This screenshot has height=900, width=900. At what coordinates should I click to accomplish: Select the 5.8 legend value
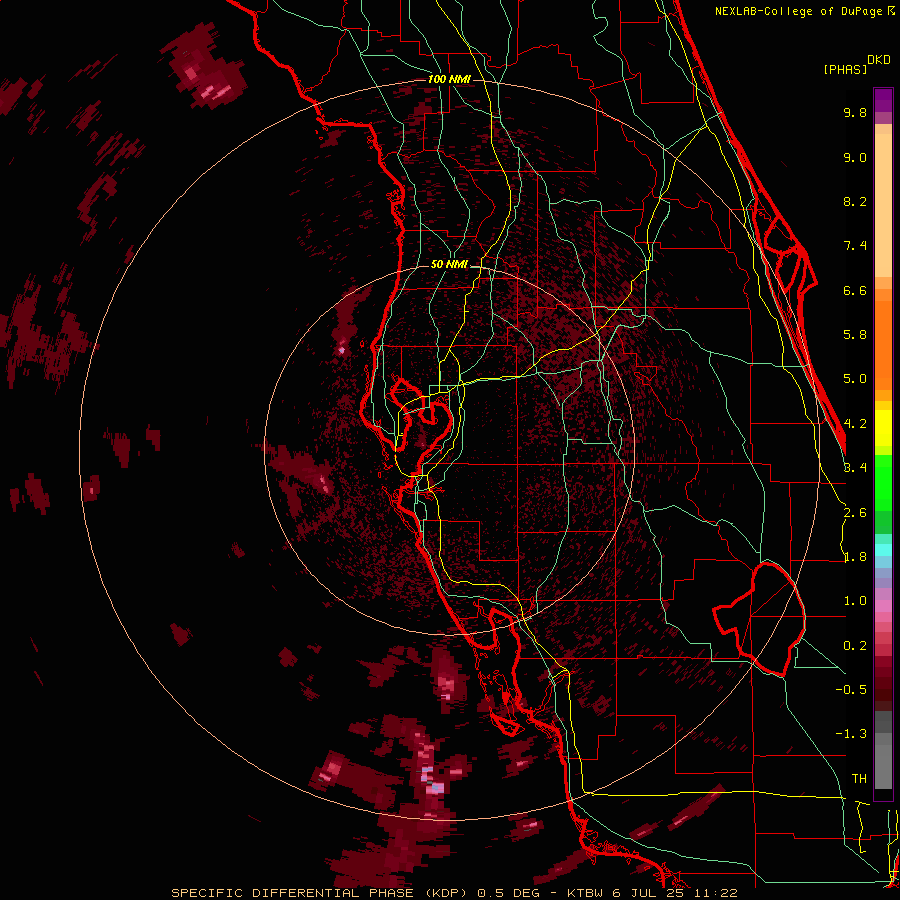click(855, 335)
